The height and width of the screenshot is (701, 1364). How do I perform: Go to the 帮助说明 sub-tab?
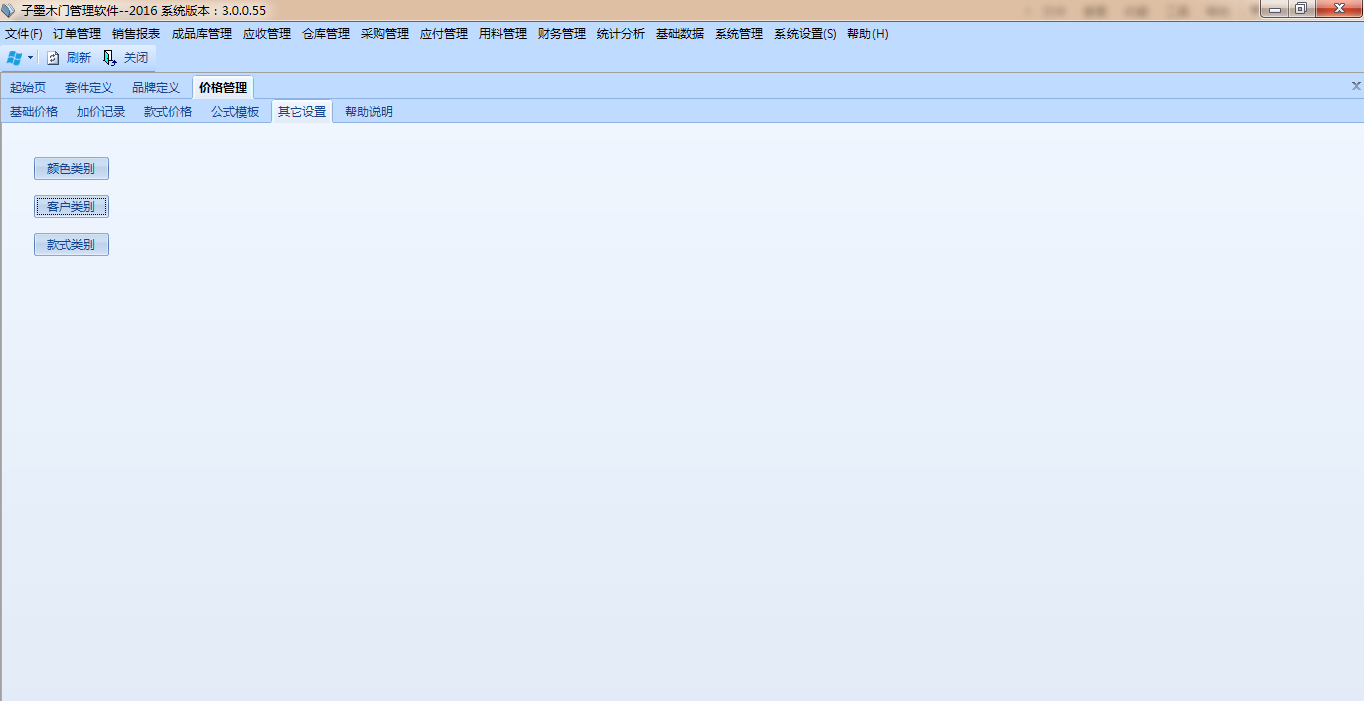pyautogui.click(x=369, y=112)
